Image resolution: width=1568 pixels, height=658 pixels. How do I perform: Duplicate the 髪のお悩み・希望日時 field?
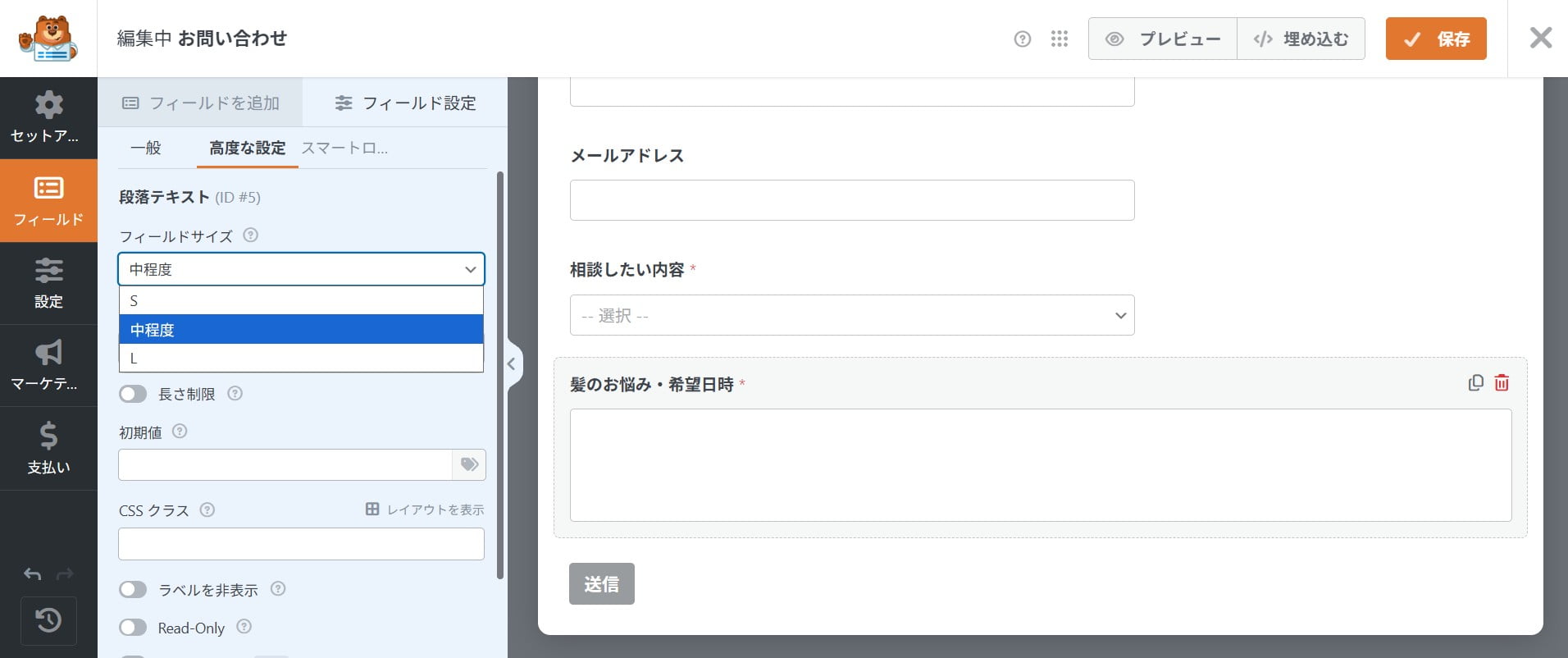click(x=1475, y=382)
